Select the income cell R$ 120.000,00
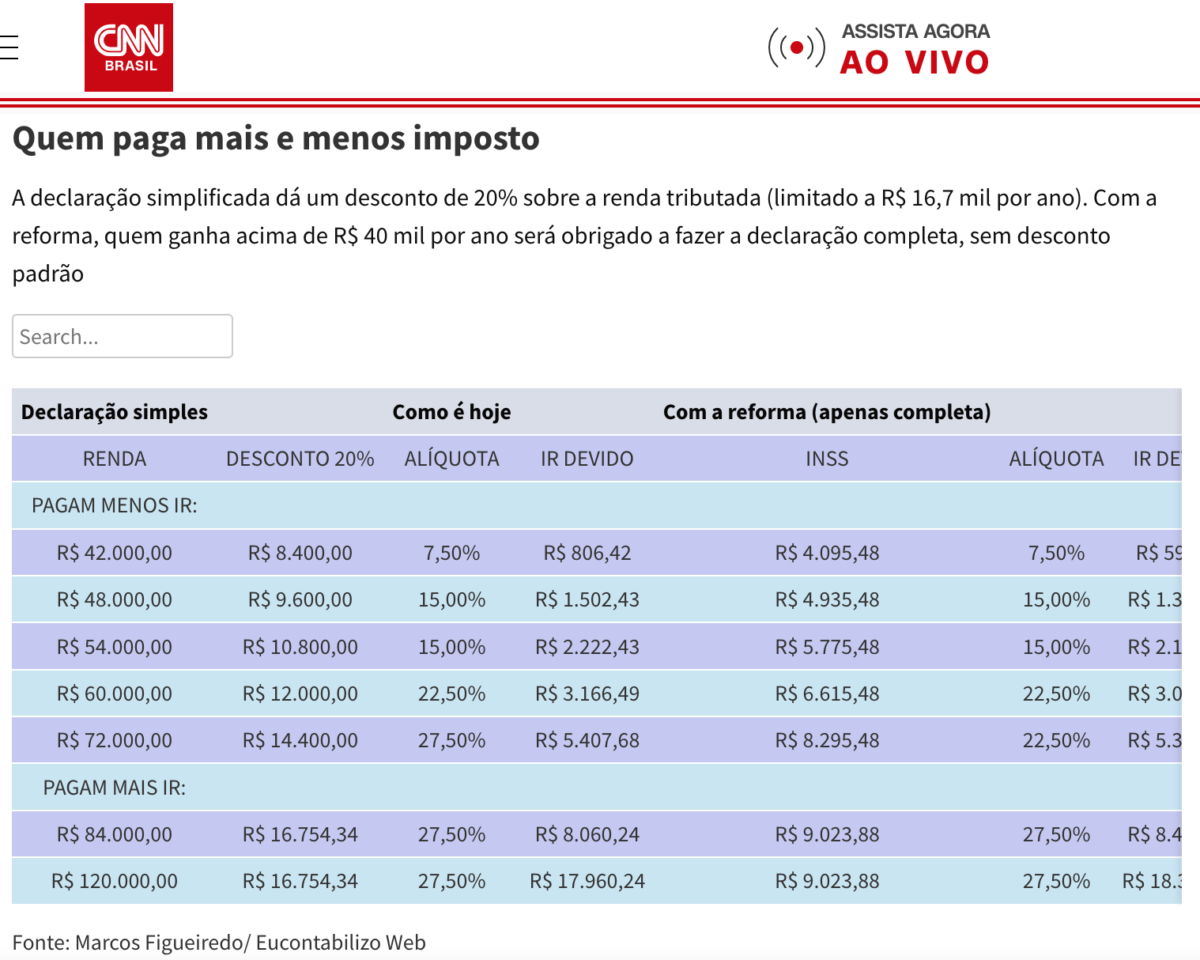The height and width of the screenshot is (960, 1200). click(x=115, y=881)
